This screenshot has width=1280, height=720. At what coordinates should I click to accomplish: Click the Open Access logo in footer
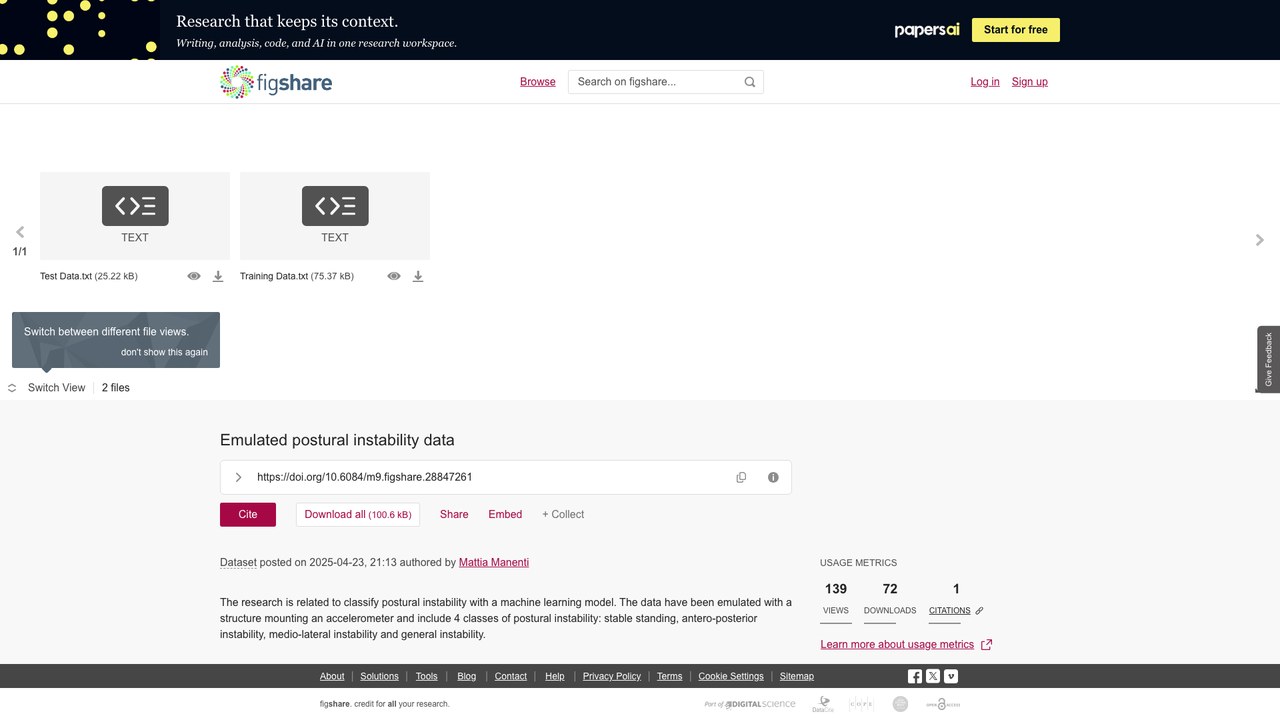(943, 704)
